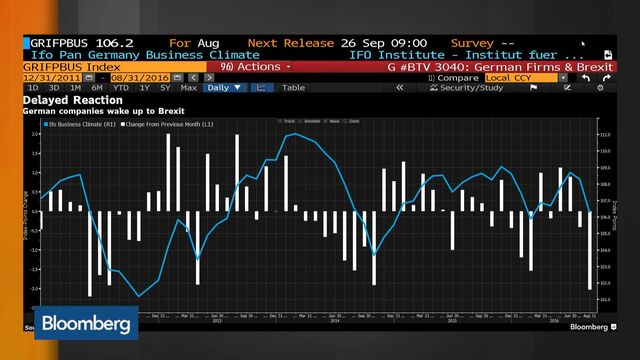Select the 1Y time range tab

[144, 88]
